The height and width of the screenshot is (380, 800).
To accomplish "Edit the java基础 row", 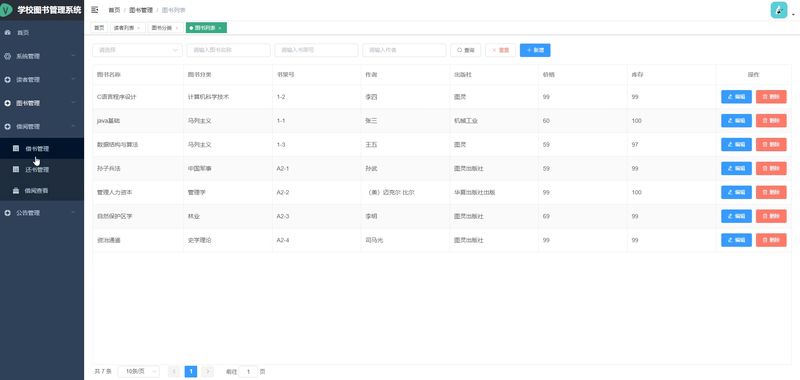I will coord(736,121).
